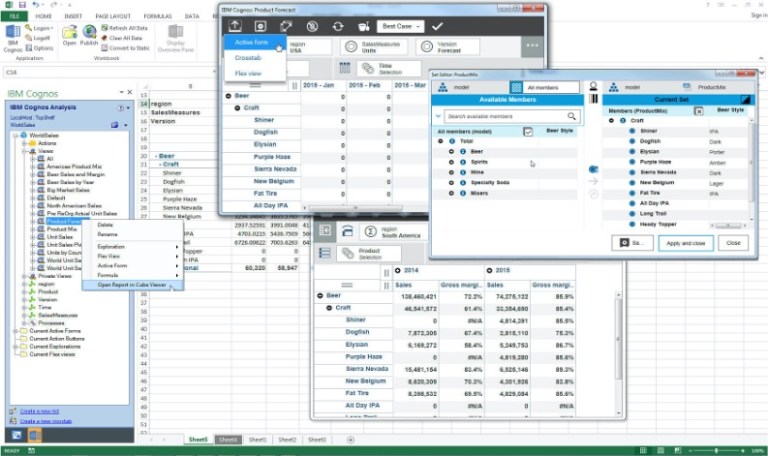Click the Undo icon in Excel quick access toolbar
Viewport: 768px width, 456px height.
36,5
